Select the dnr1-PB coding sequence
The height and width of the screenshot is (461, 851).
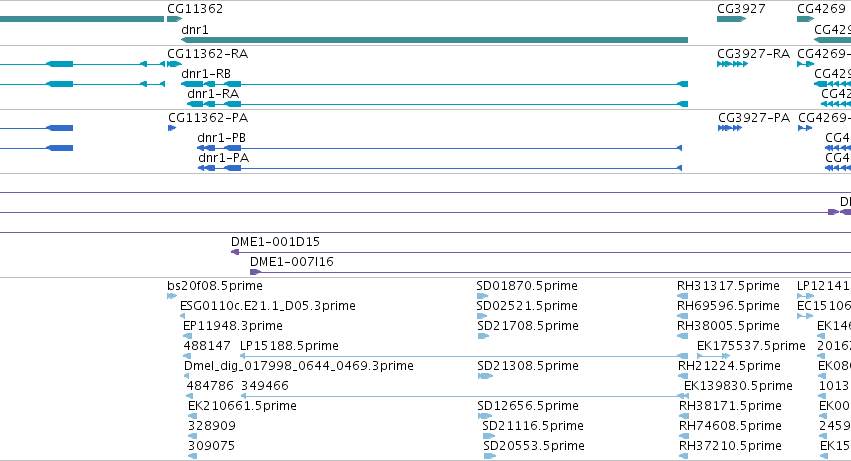221,138
